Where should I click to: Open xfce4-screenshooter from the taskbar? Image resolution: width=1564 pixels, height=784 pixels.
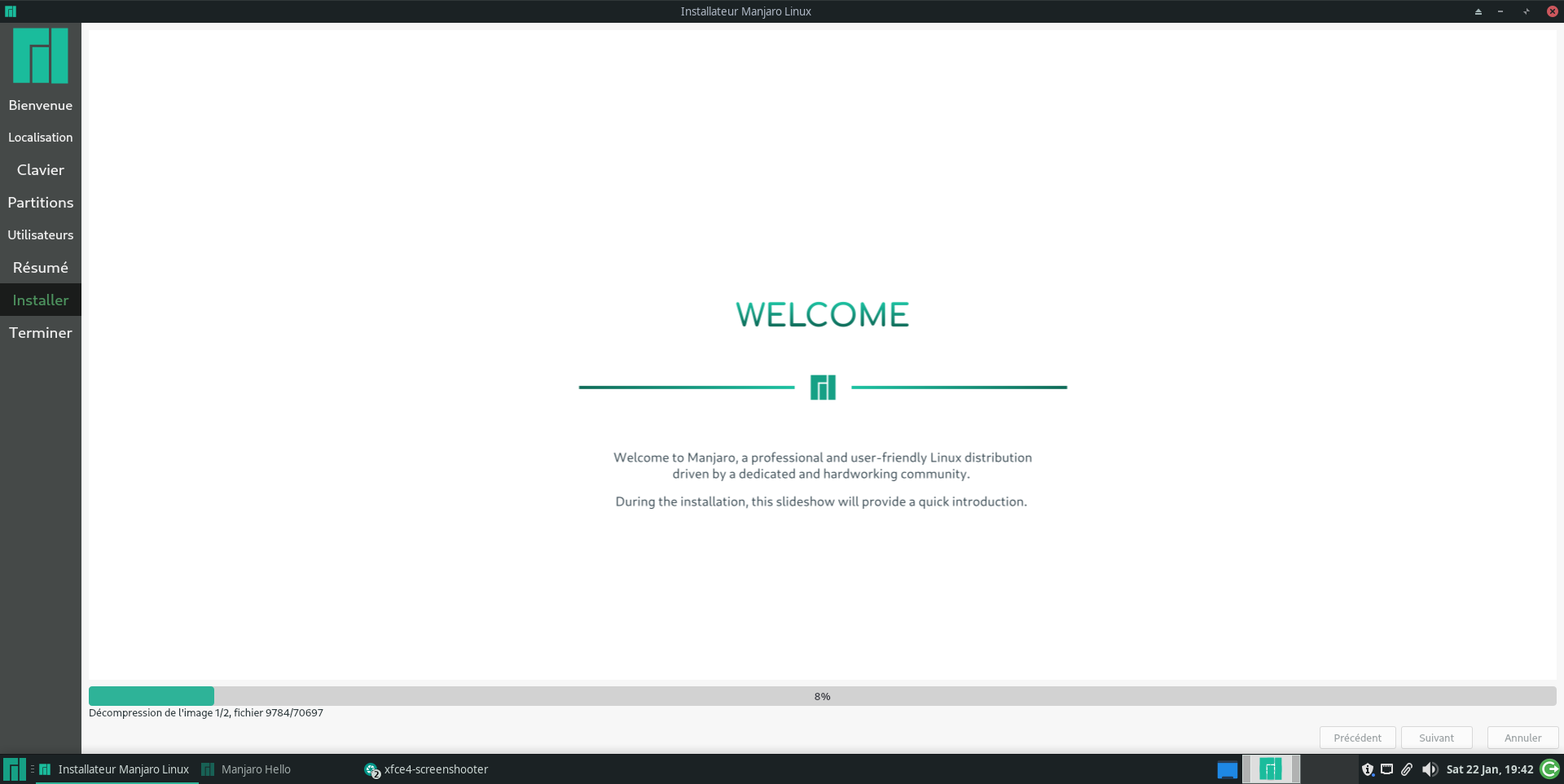point(435,769)
